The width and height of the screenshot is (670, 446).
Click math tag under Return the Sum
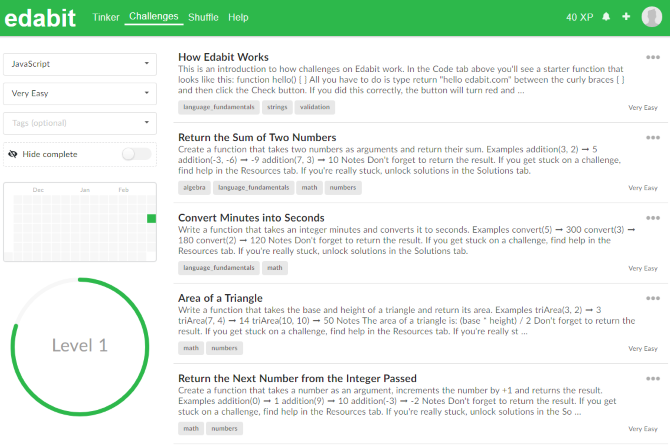[x=309, y=188]
